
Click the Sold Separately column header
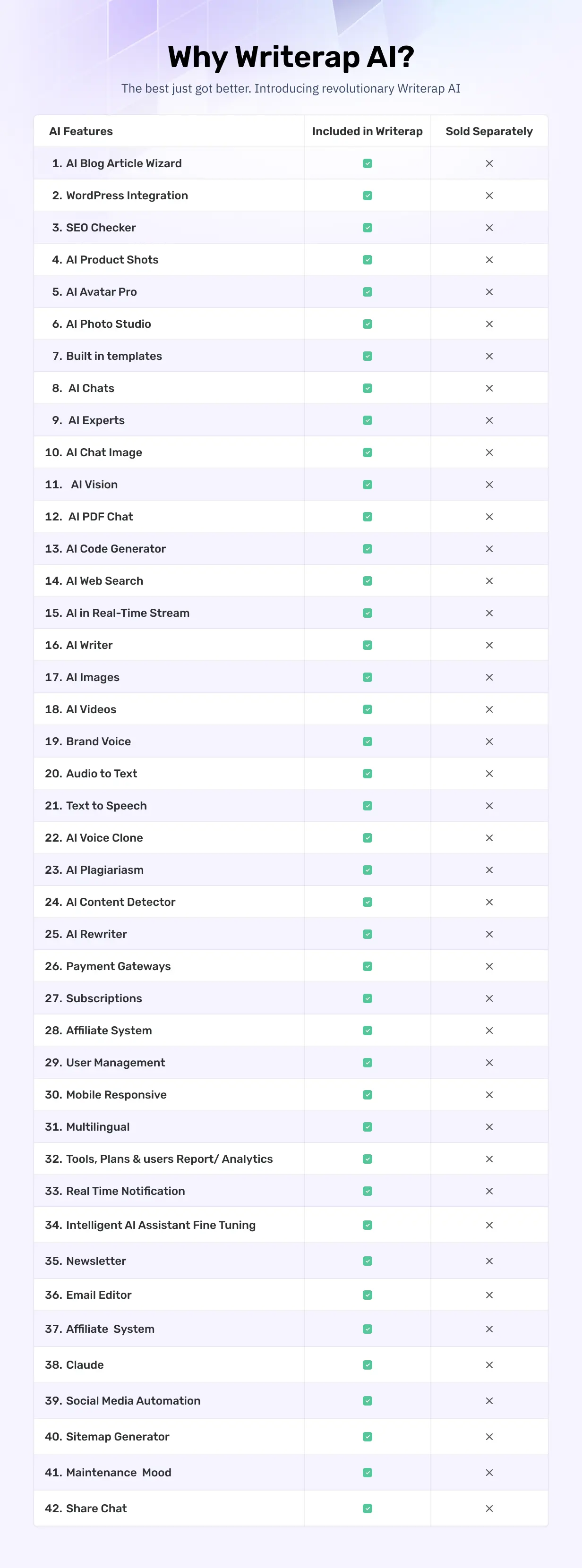tap(489, 131)
